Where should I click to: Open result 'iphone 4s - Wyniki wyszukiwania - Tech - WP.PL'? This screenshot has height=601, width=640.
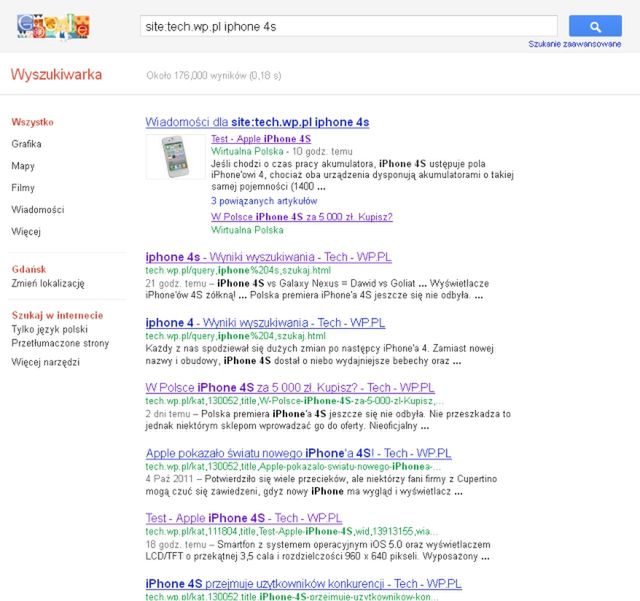(x=269, y=257)
